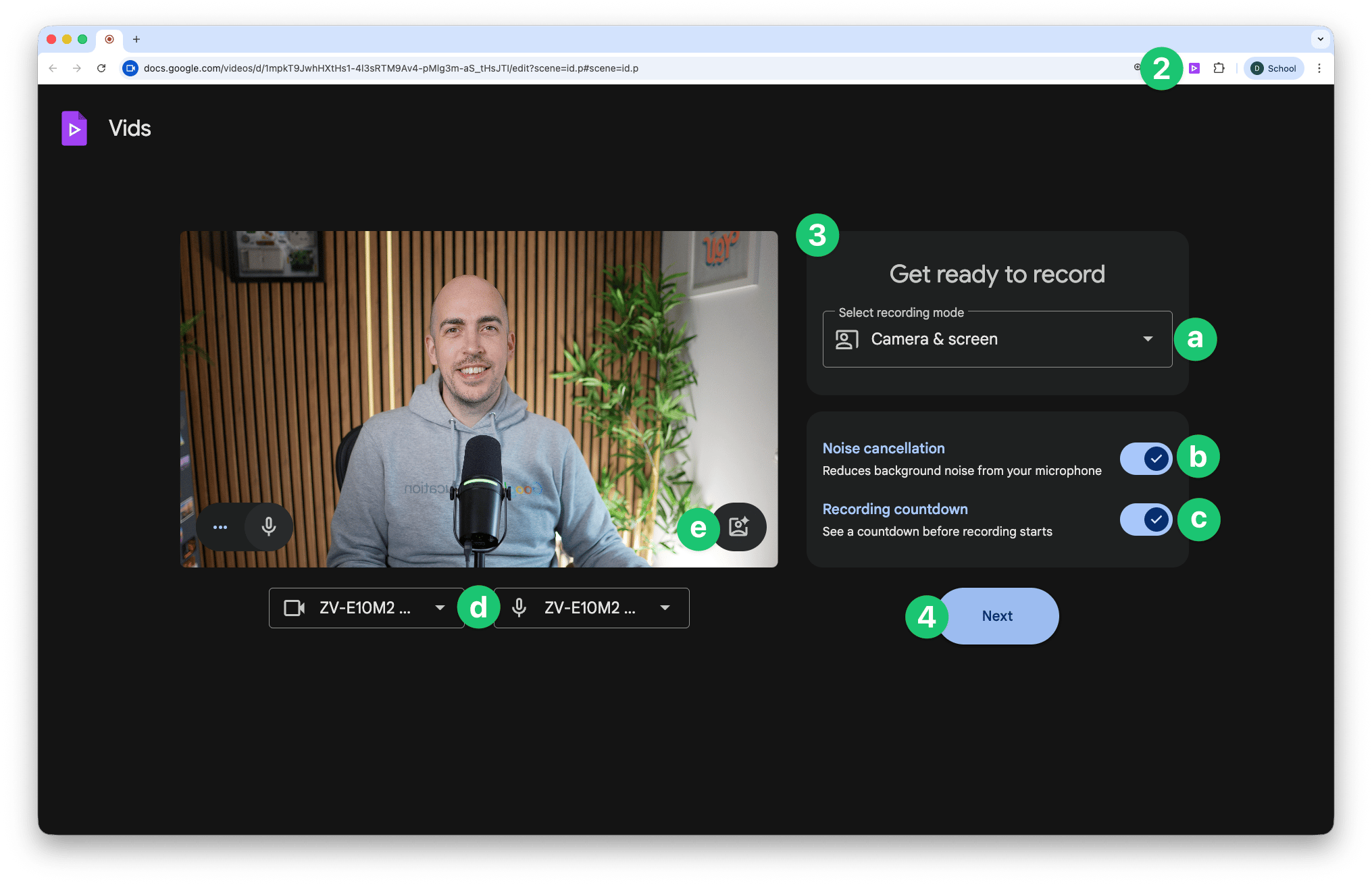Open the tab search chevron dropdown

pos(1320,39)
